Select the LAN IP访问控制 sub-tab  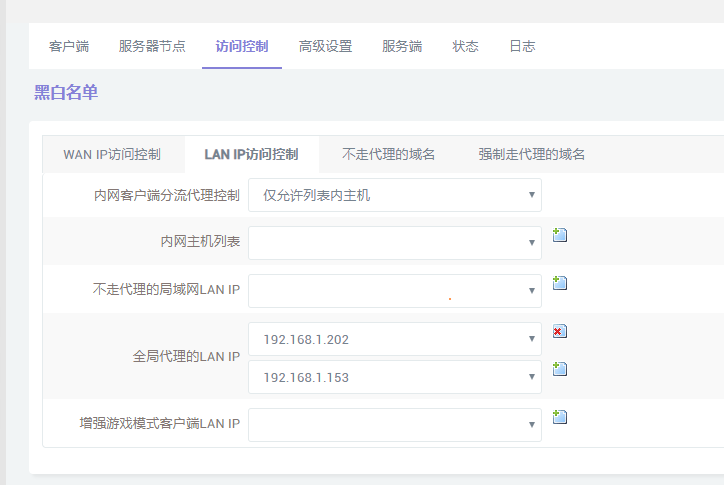pyautogui.click(x=252, y=154)
